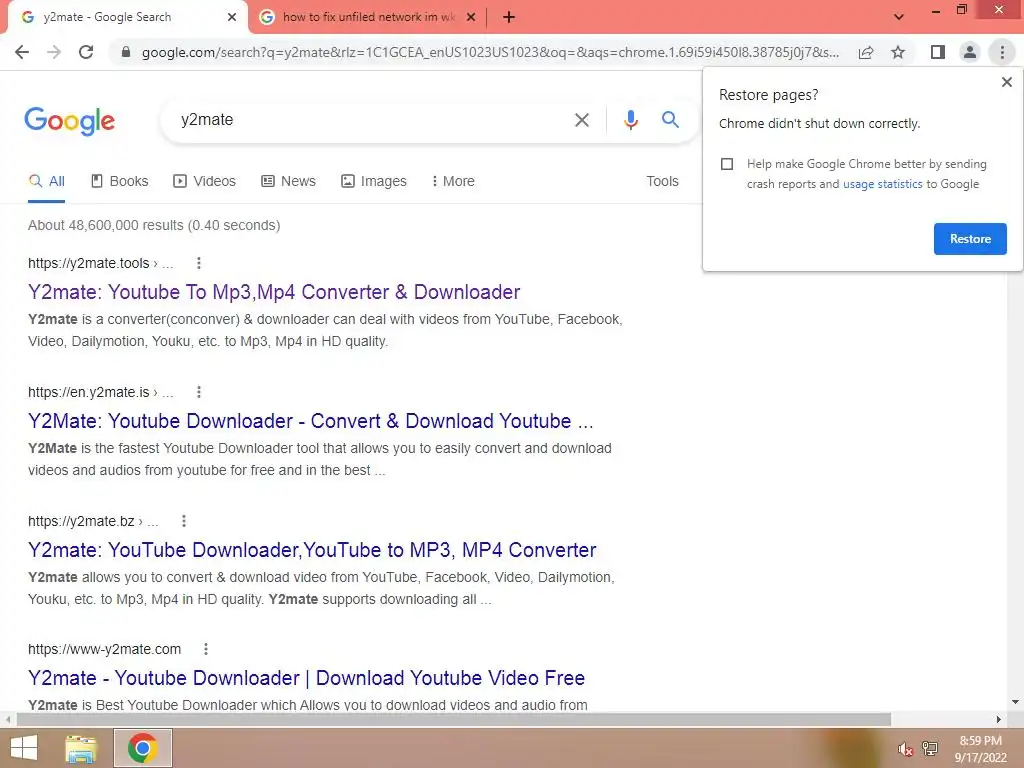Click the network tray icon
The image size is (1024, 768).
pos(930,749)
